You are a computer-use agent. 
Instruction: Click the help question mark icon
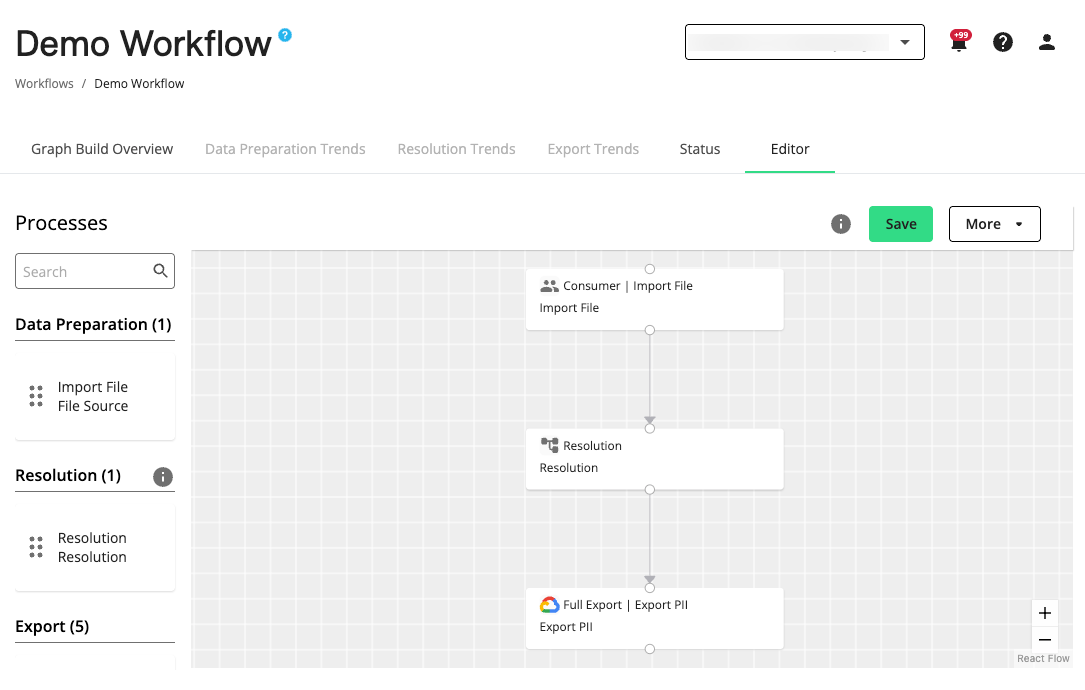(x=1002, y=42)
